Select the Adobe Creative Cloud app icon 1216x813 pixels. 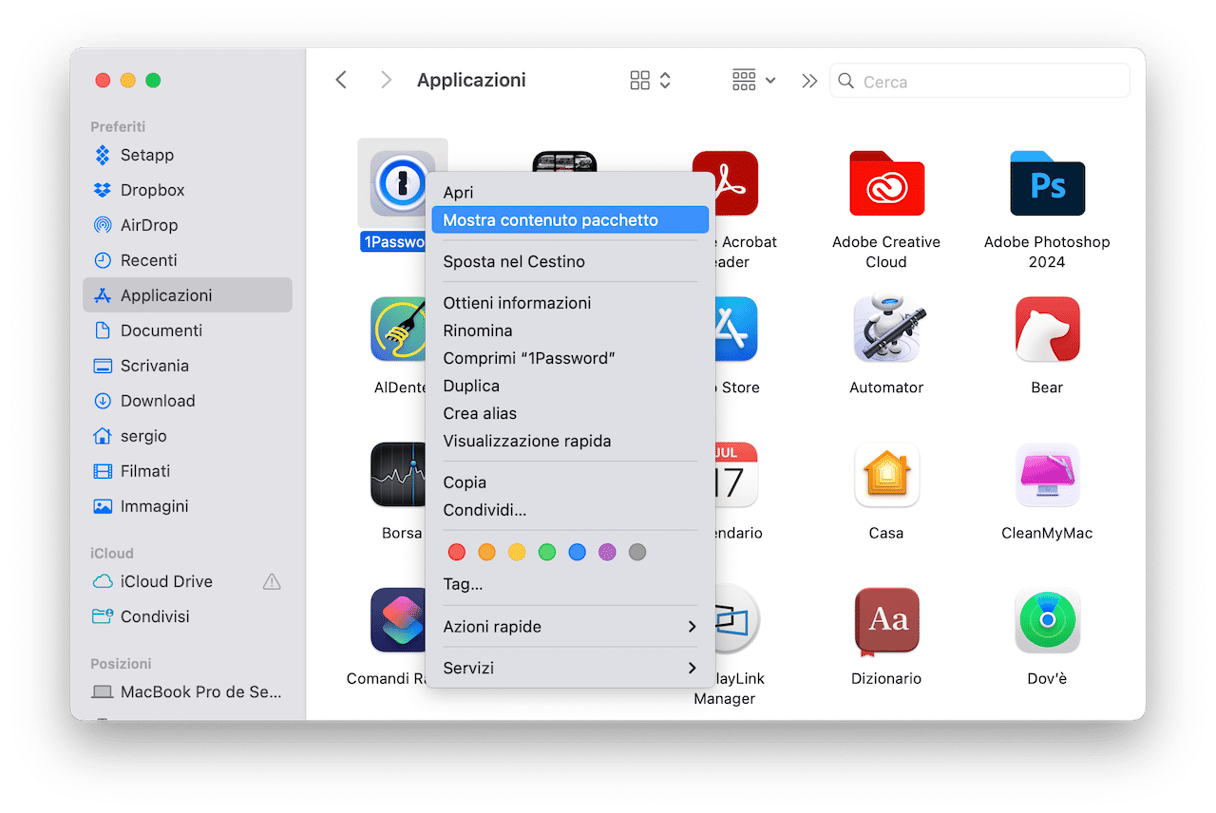(886, 184)
